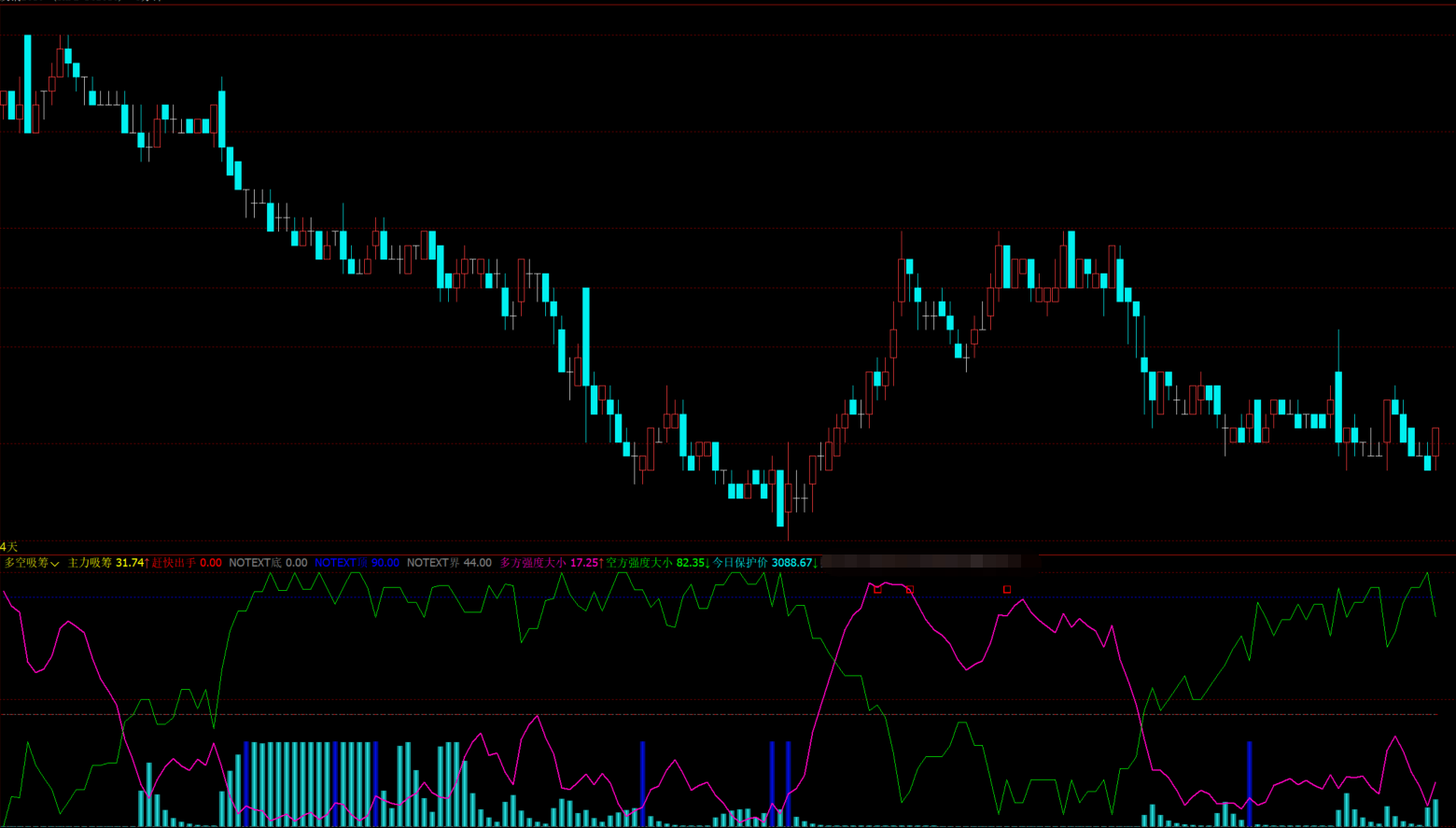Select the rightmost blue signal bar
This screenshot has height=828, width=1456.
pos(1250,782)
